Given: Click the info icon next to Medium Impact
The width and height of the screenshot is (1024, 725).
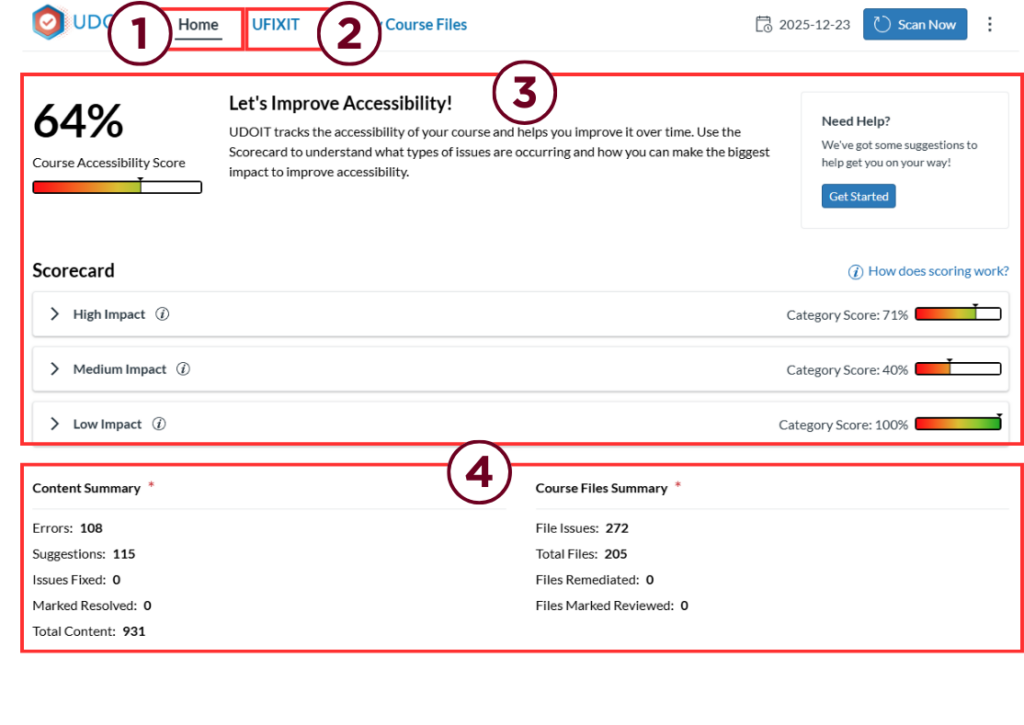Looking at the screenshot, I should [x=183, y=369].
